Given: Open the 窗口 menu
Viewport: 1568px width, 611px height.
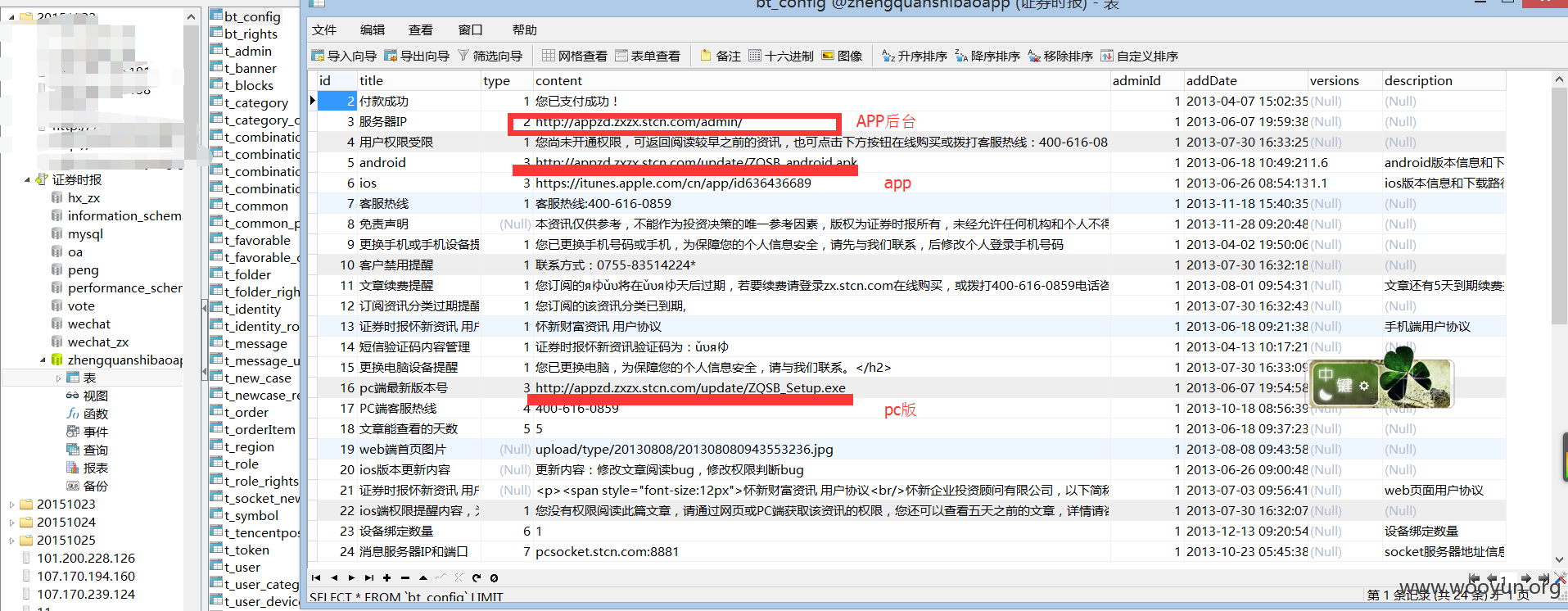Looking at the screenshot, I should [x=470, y=29].
